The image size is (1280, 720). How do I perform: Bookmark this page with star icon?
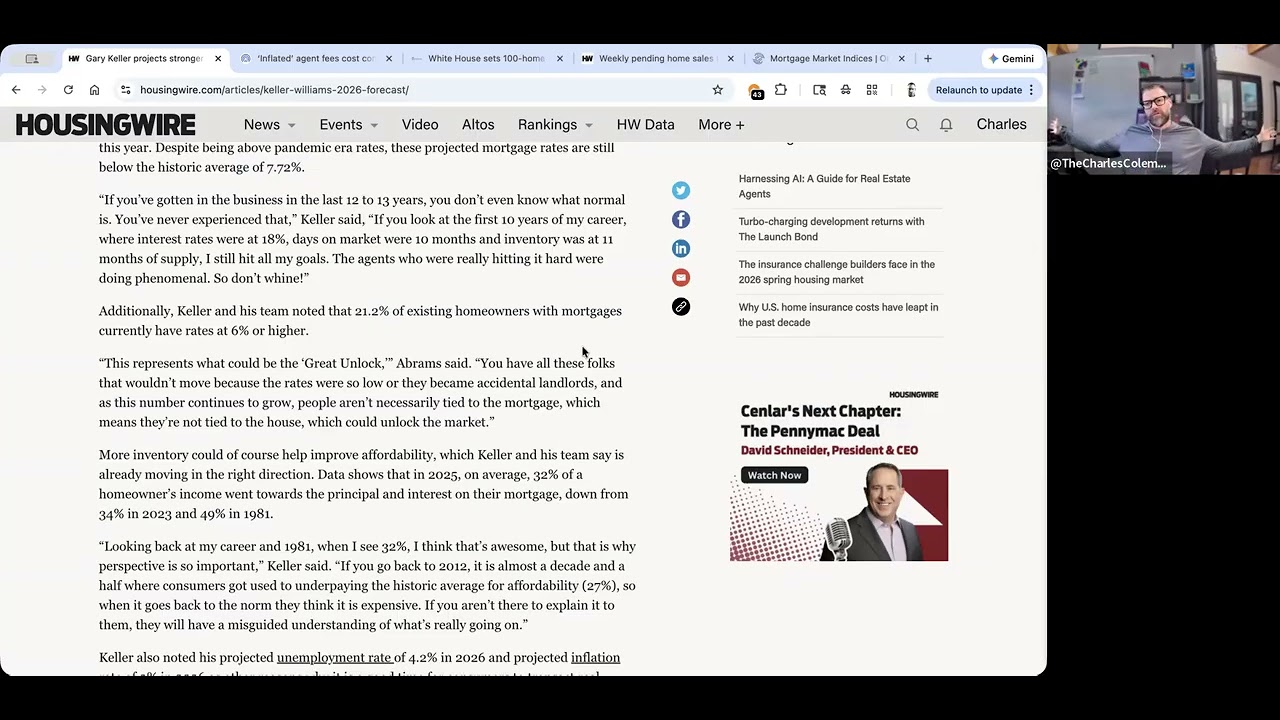(x=717, y=90)
